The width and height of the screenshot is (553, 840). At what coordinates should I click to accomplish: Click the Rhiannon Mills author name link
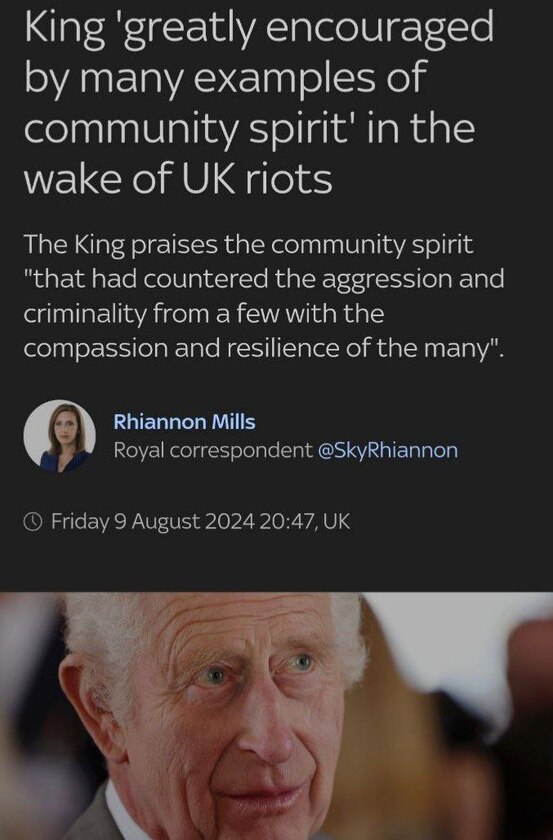pos(184,422)
